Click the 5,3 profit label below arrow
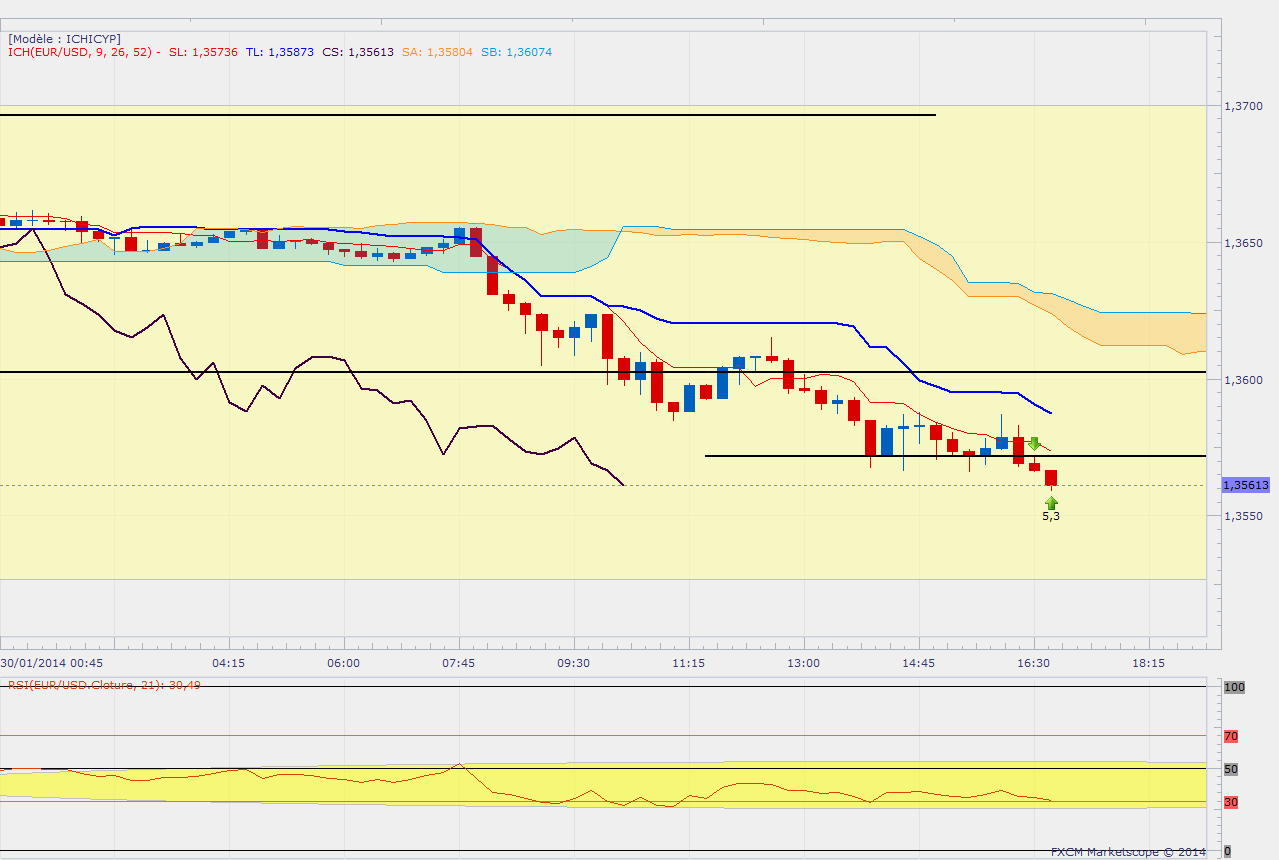Viewport: 1279px width, 860px height. (x=1051, y=516)
